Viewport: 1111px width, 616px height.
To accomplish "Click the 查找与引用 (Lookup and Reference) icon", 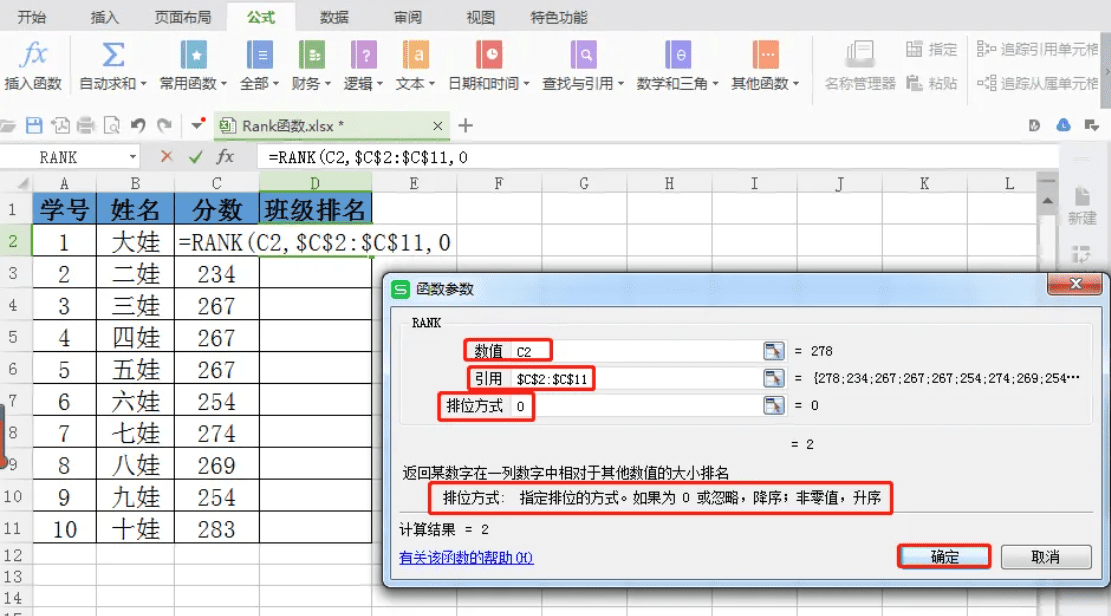I will [x=584, y=55].
